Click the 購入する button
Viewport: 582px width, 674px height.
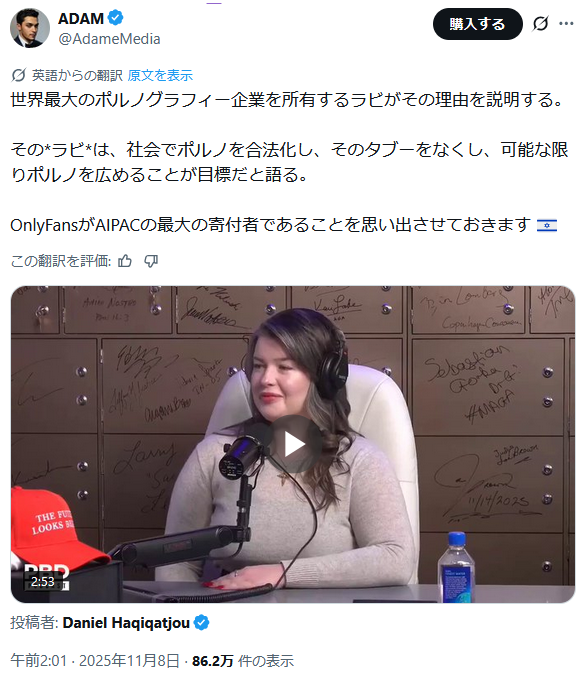click(478, 24)
